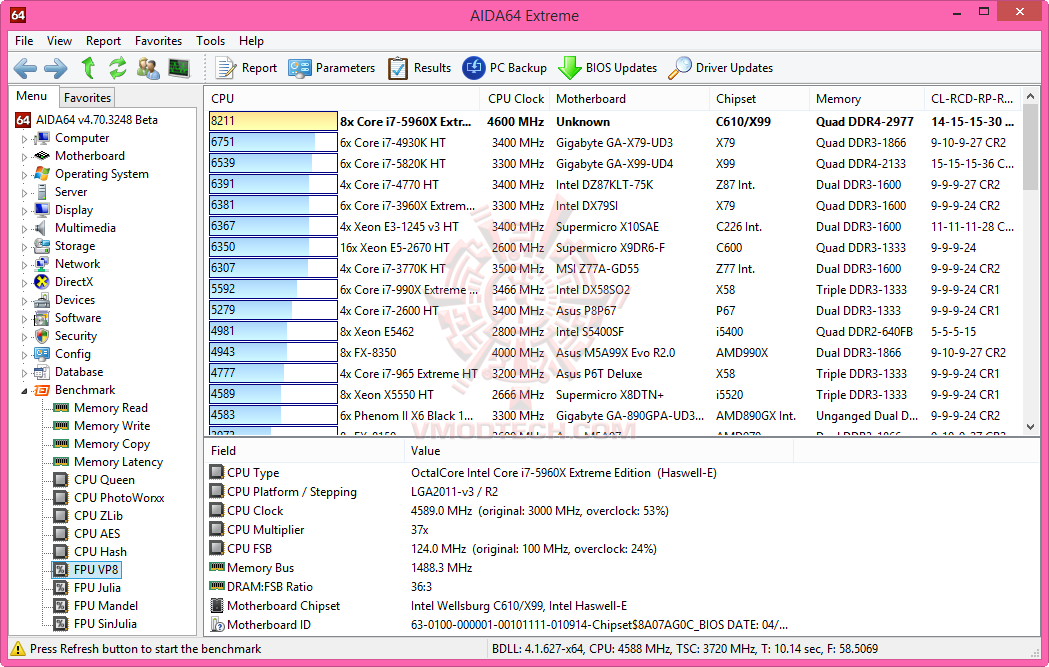Check for Driver Updates
This screenshot has width=1049, height=667.
(x=721, y=68)
